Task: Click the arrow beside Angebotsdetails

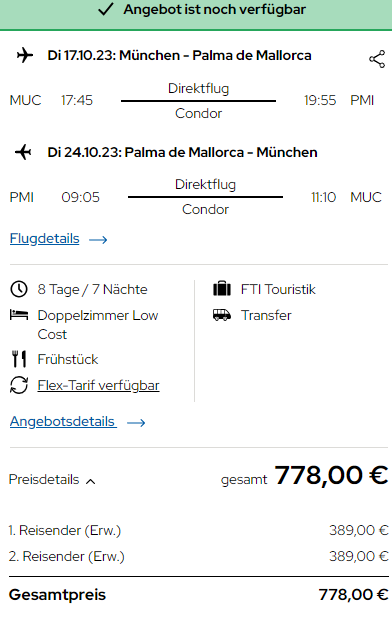Action: (x=136, y=423)
